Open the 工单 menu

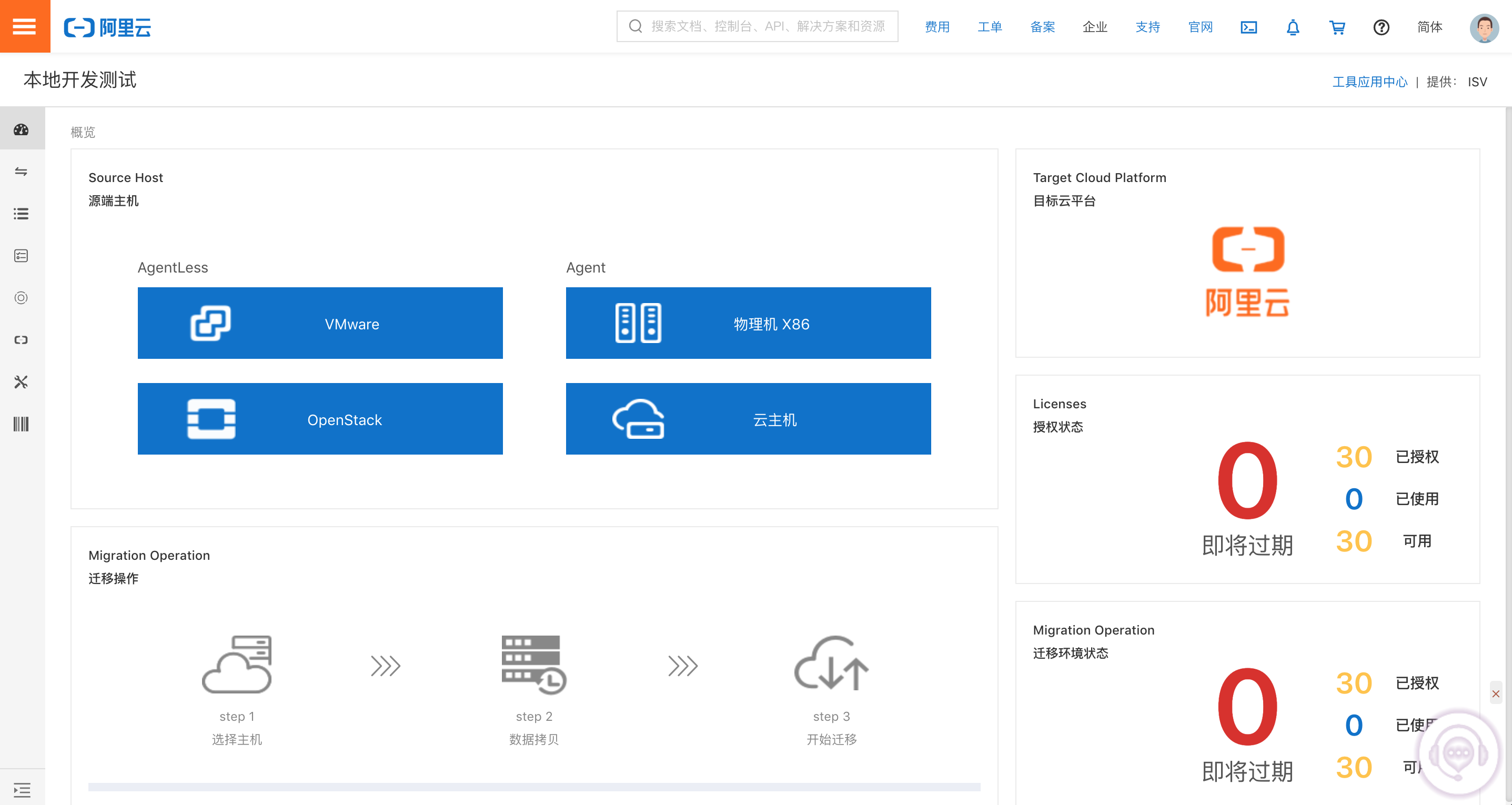tap(990, 27)
